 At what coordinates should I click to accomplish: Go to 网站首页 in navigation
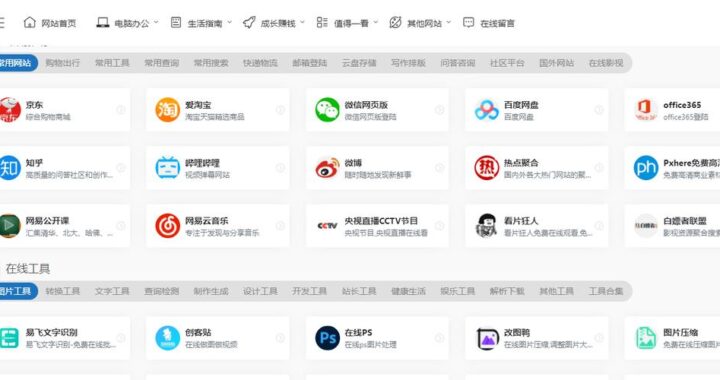click(59, 23)
